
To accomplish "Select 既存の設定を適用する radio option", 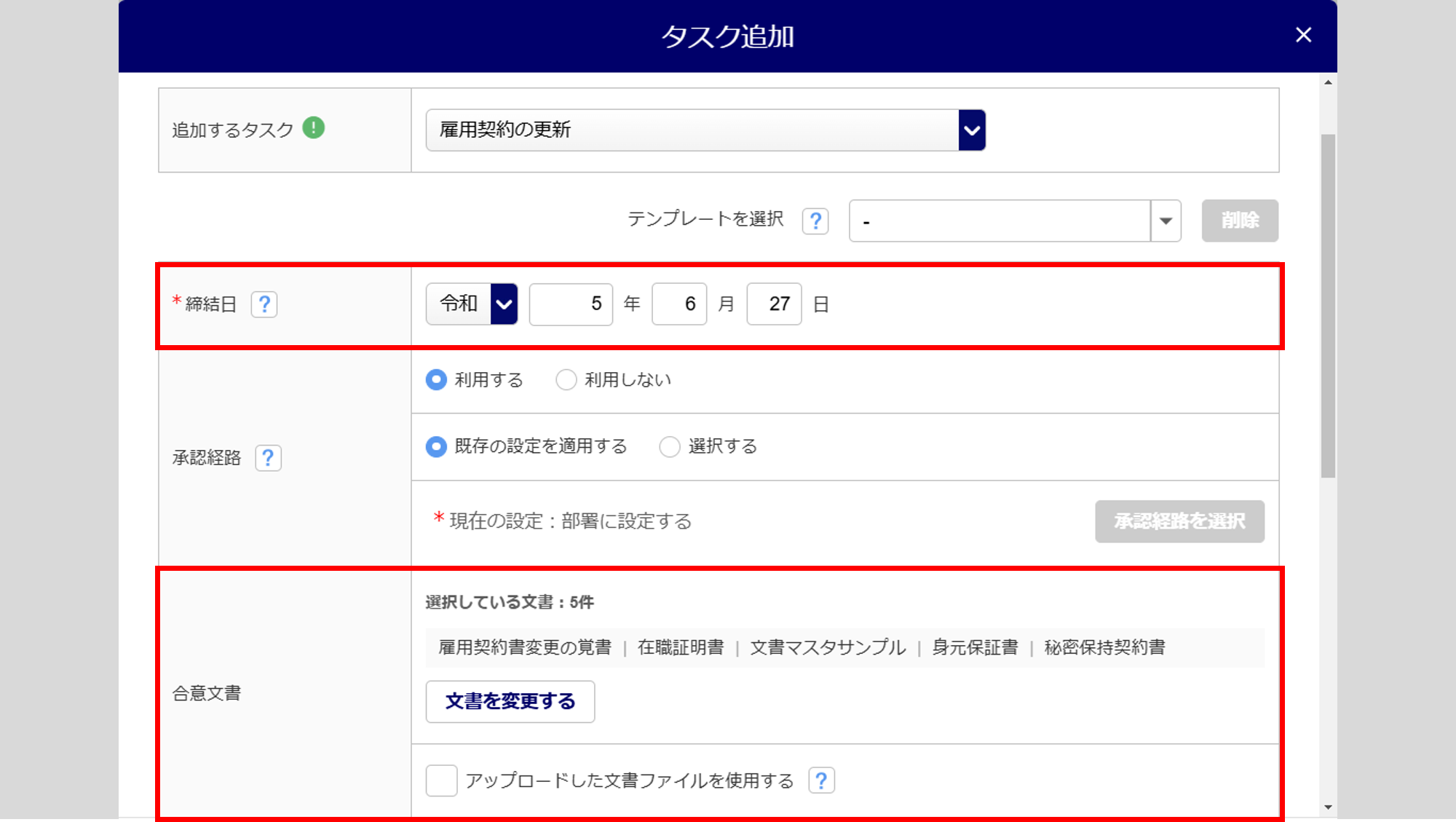I will [x=436, y=446].
